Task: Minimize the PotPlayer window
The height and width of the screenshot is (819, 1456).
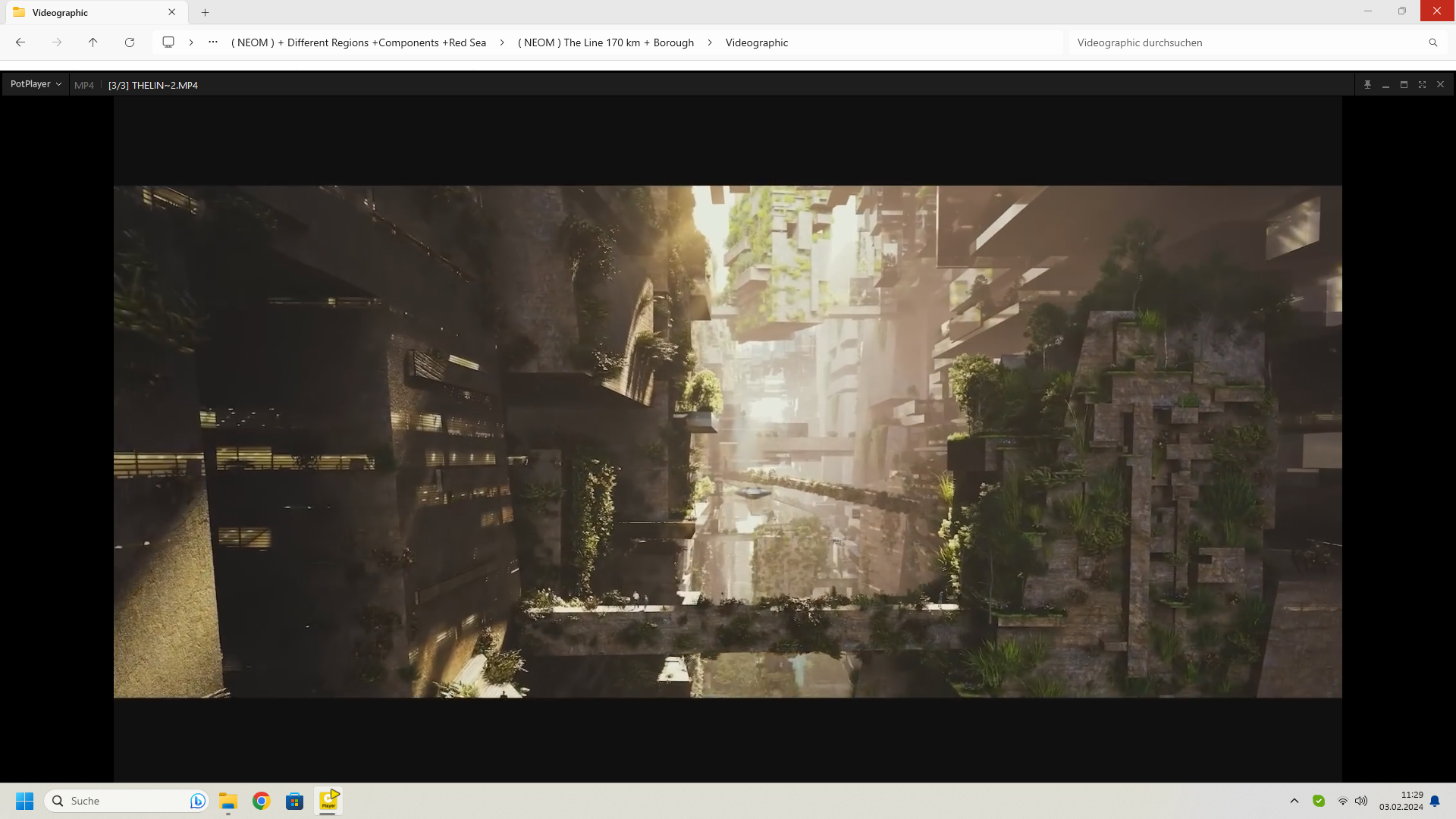Action: click(1385, 85)
